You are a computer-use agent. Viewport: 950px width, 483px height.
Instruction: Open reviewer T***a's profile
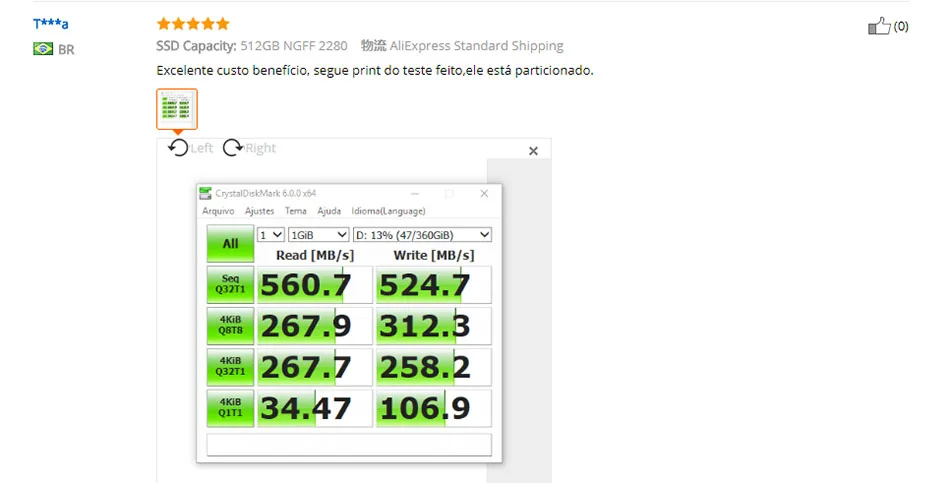pos(51,24)
